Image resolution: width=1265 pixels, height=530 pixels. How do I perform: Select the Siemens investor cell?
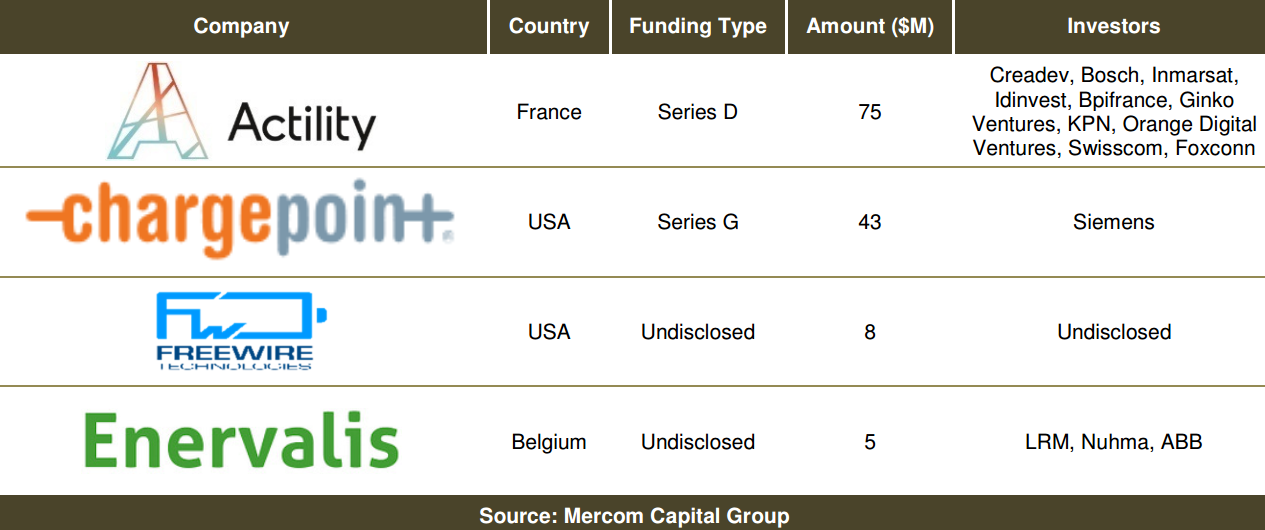point(1113,222)
